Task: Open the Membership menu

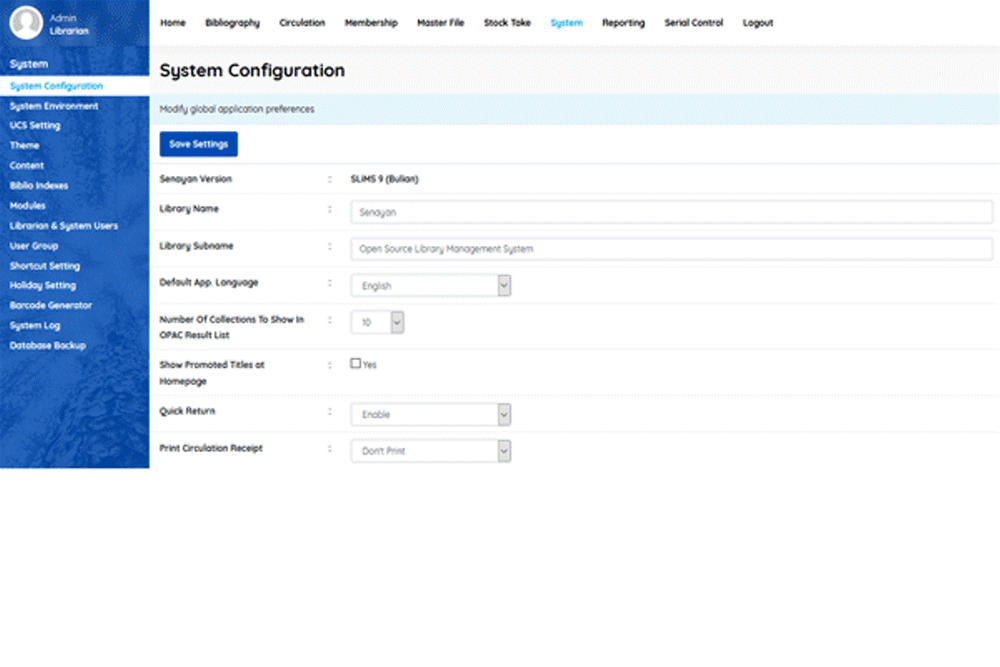Action: (x=371, y=22)
